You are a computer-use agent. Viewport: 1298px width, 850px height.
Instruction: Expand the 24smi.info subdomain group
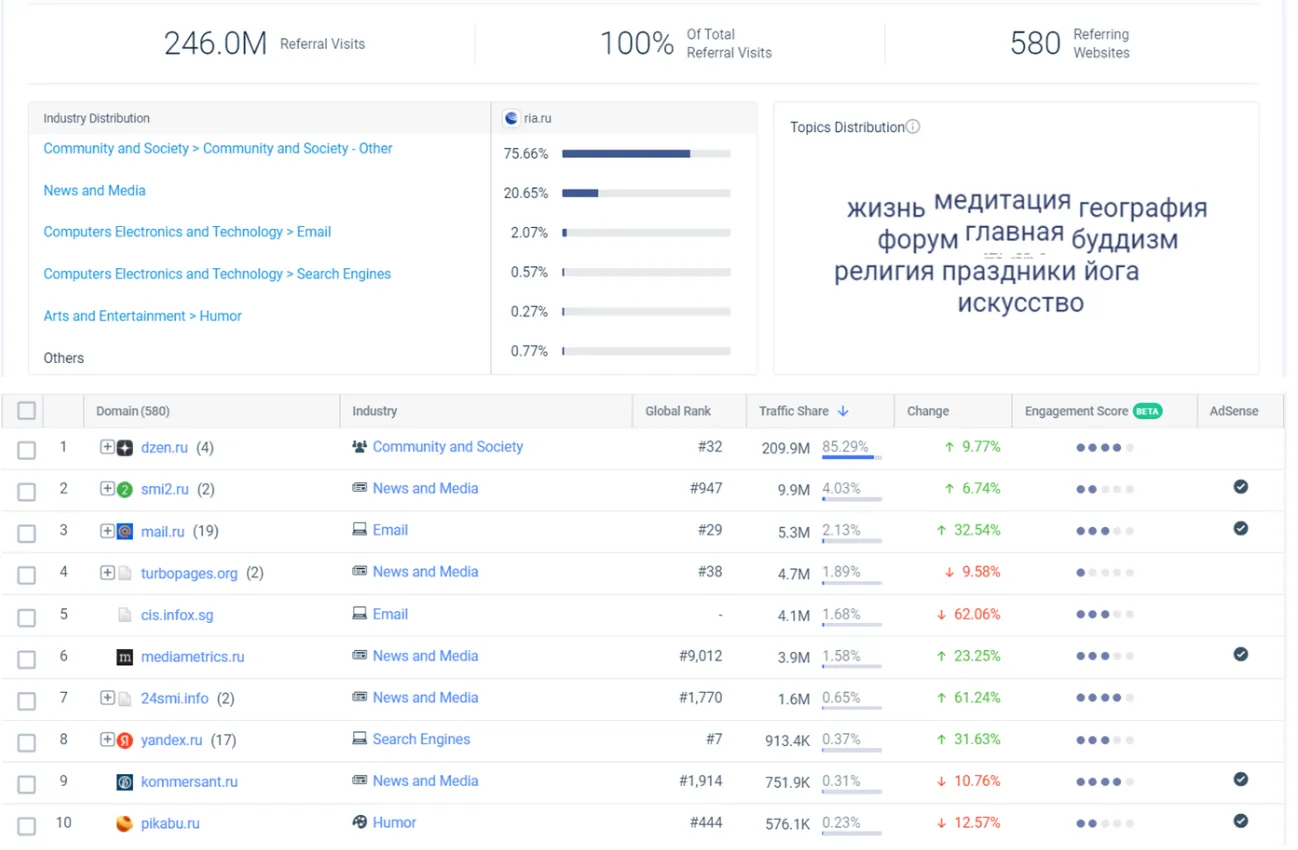pos(106,698)
